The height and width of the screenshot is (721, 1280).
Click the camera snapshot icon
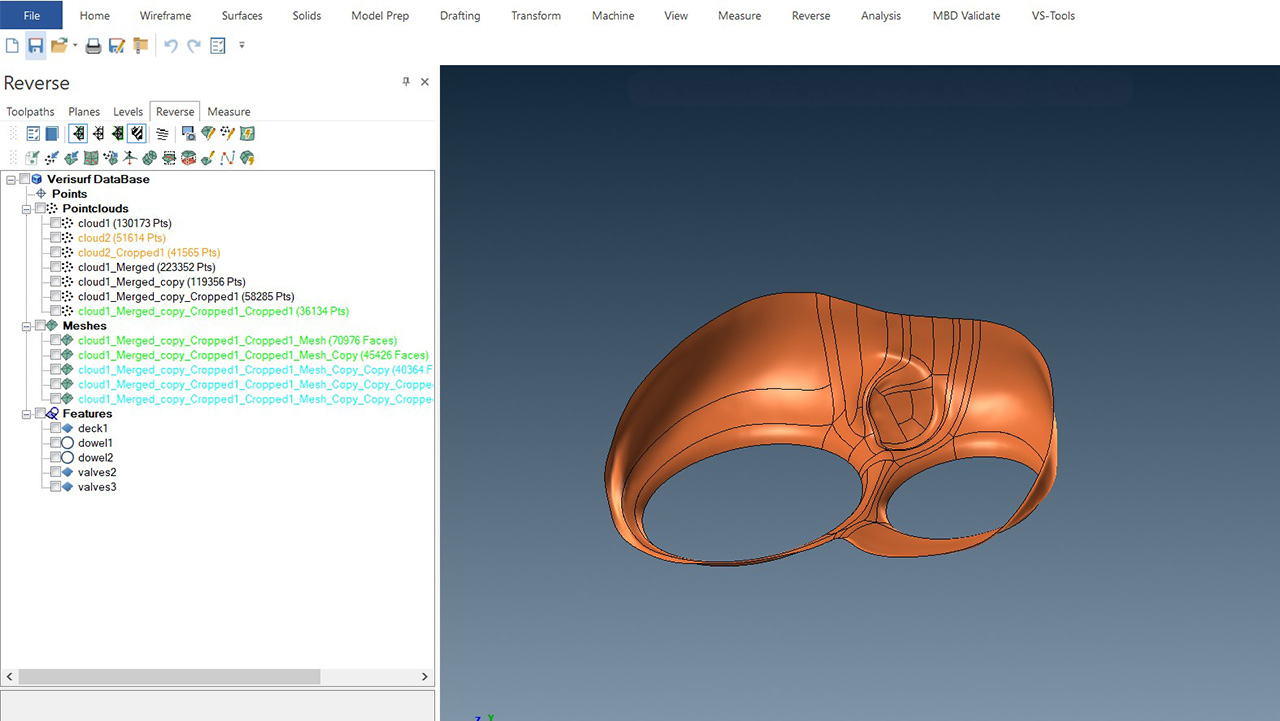[189, 133]
